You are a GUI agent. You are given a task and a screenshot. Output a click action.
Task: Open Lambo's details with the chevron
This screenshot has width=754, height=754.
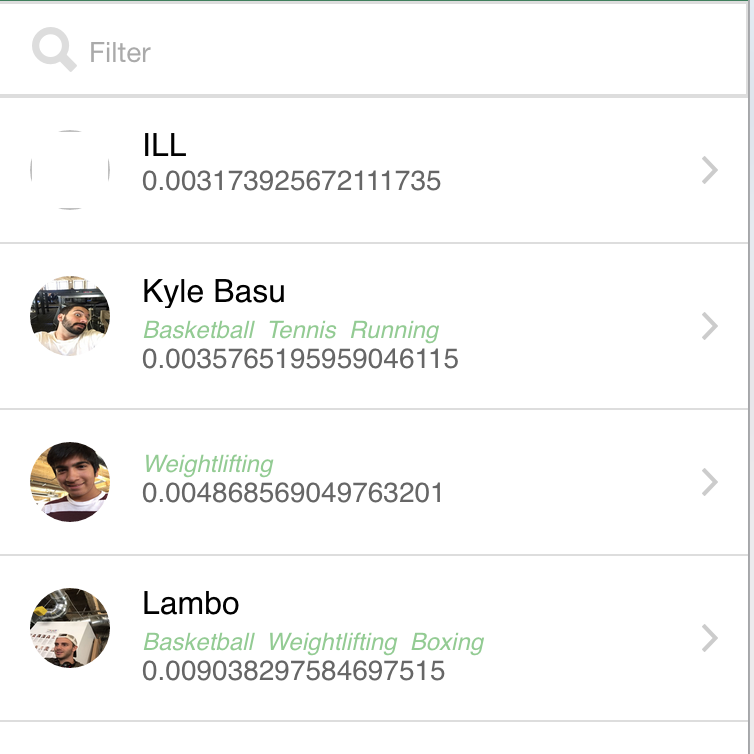[x=710, y=638]
